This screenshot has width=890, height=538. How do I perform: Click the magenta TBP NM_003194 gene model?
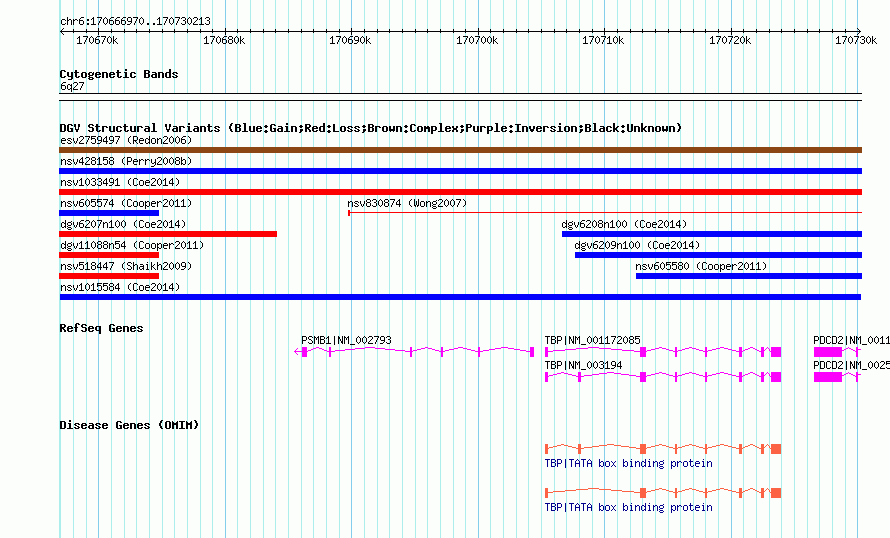pyautogui.click(x=663, y=377)
